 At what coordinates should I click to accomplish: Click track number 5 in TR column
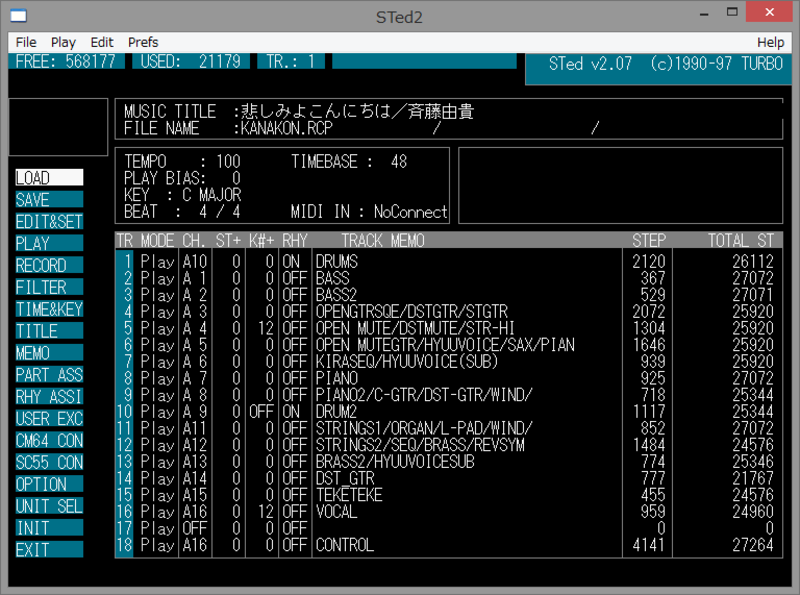128,328
